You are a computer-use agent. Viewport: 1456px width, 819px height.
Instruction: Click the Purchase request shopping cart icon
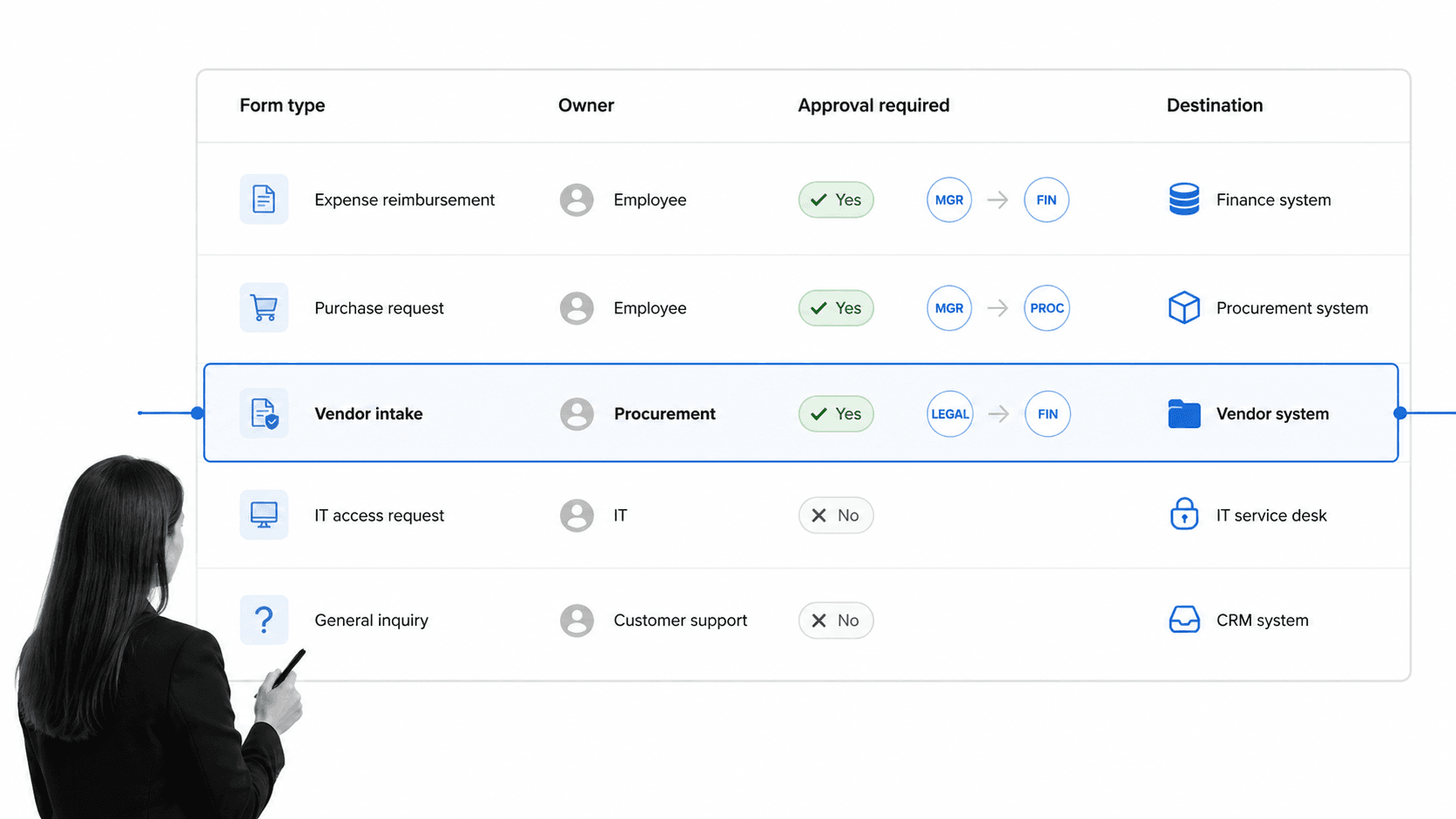click(264, 308)
